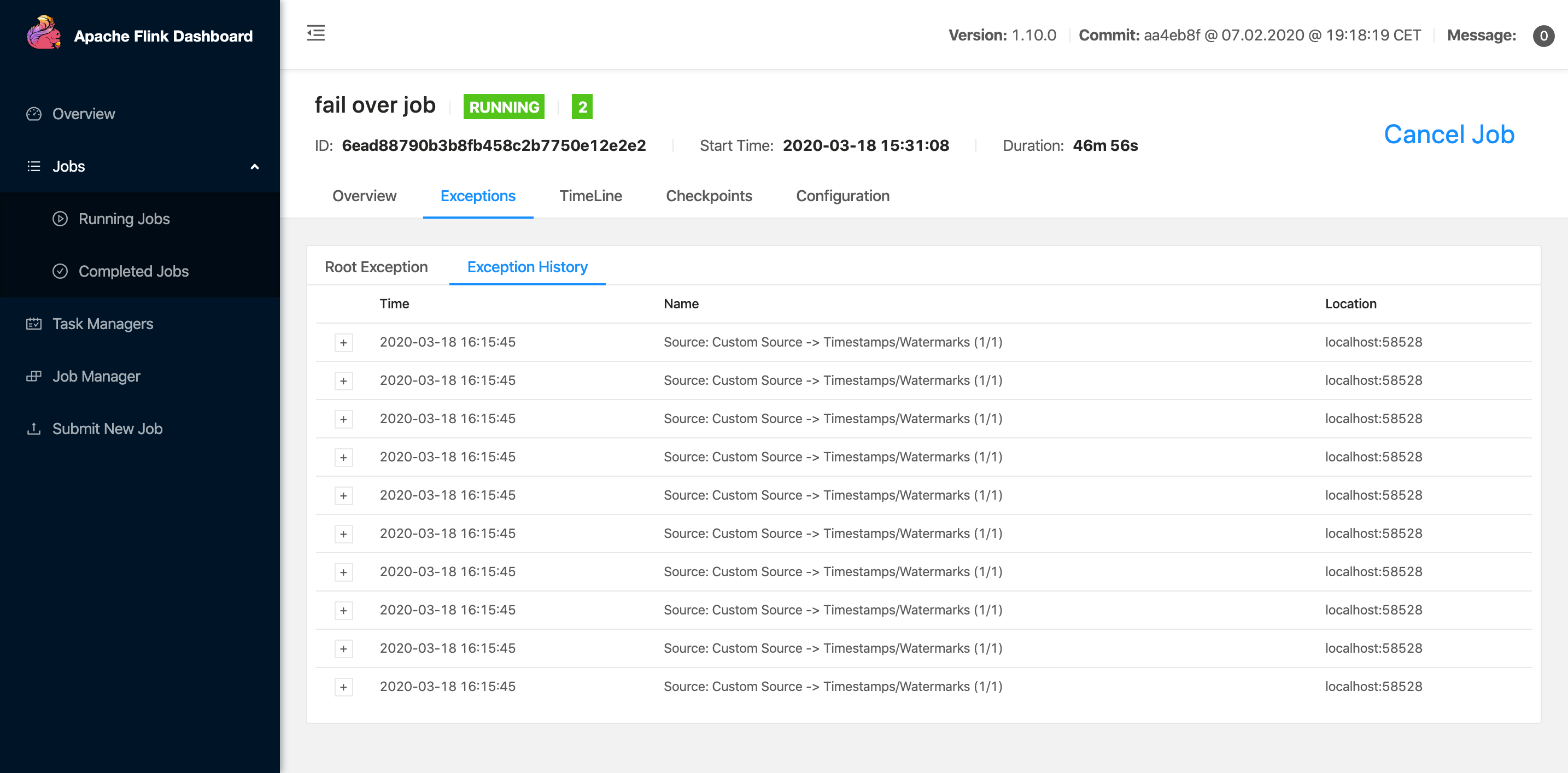Collapse sidebar with the menu fold icon
This screenshot has height=773, width=1568.
(x=316, y=33)
